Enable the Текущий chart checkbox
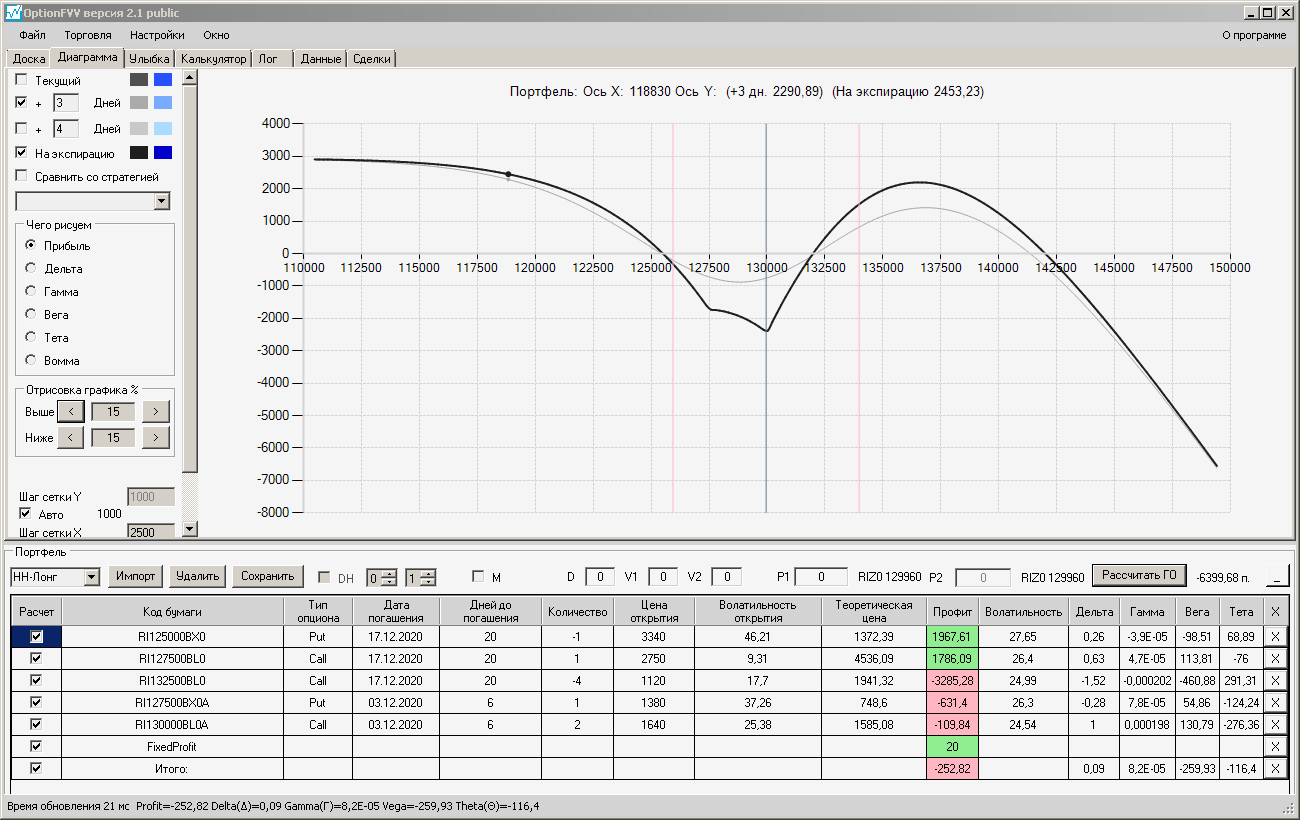This screenshot has width=1300, height=820. [x=22, y=80]
